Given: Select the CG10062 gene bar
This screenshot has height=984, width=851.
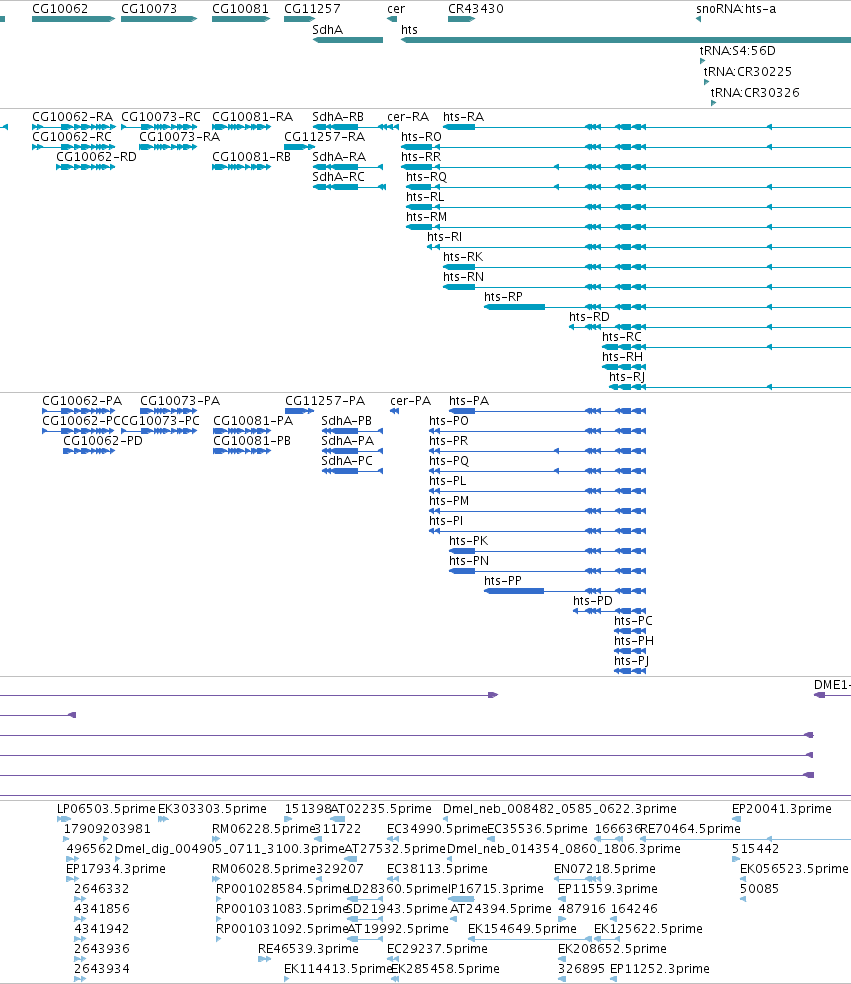Looking at the screenshot, I should tap(73, 19).
